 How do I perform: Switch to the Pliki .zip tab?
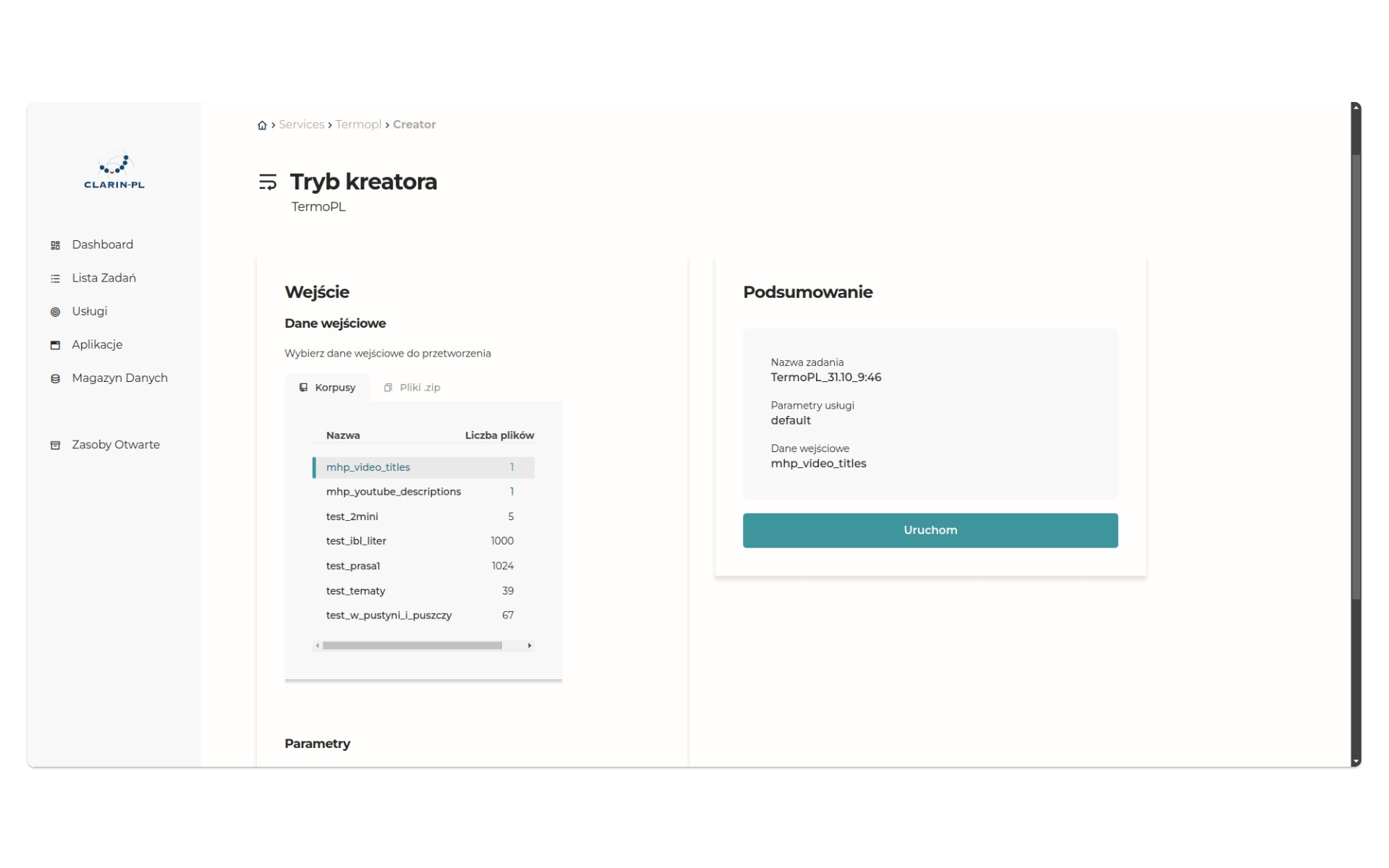[412, 388]
